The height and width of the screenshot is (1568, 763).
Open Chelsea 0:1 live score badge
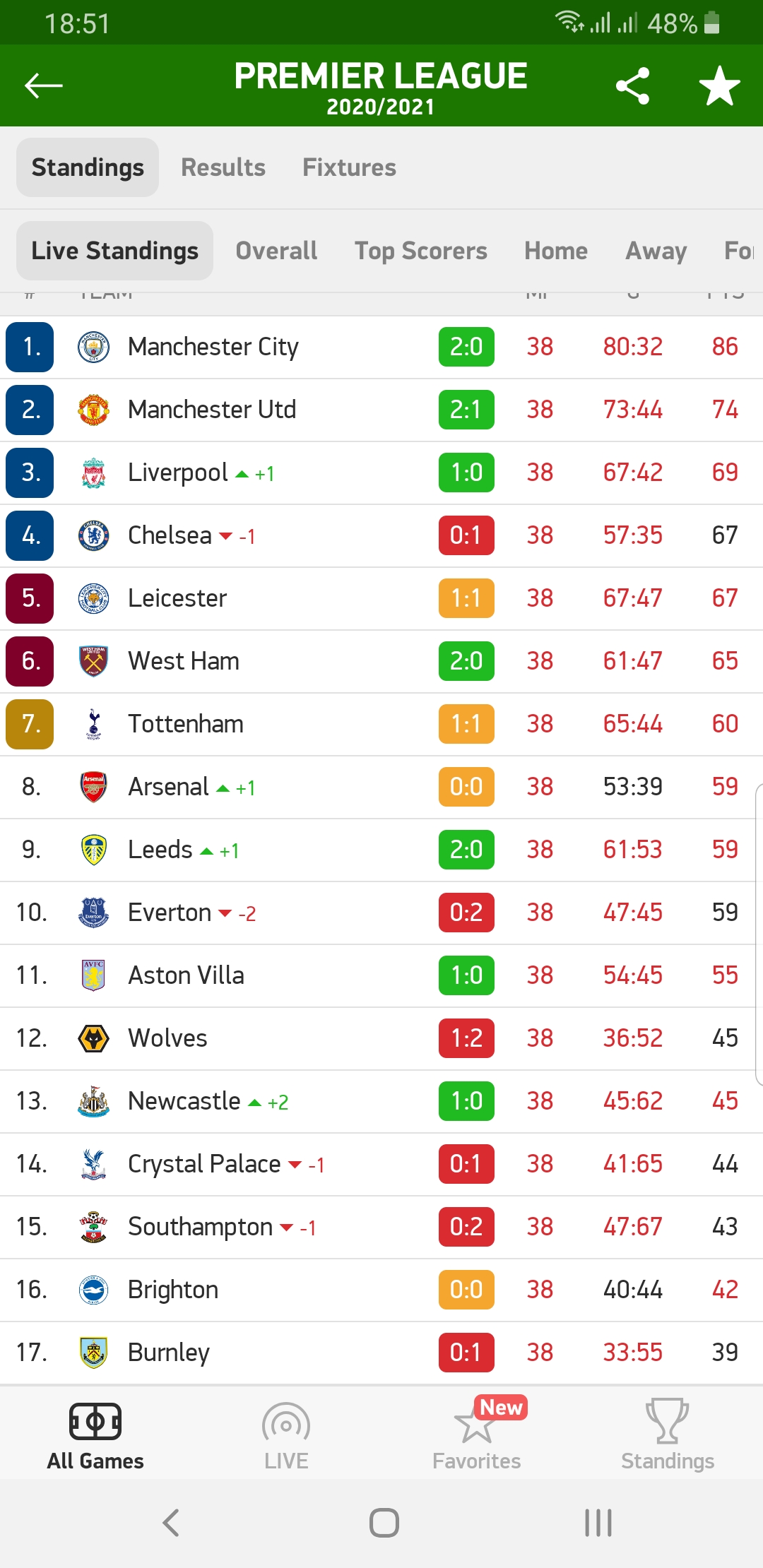(466, 535)
